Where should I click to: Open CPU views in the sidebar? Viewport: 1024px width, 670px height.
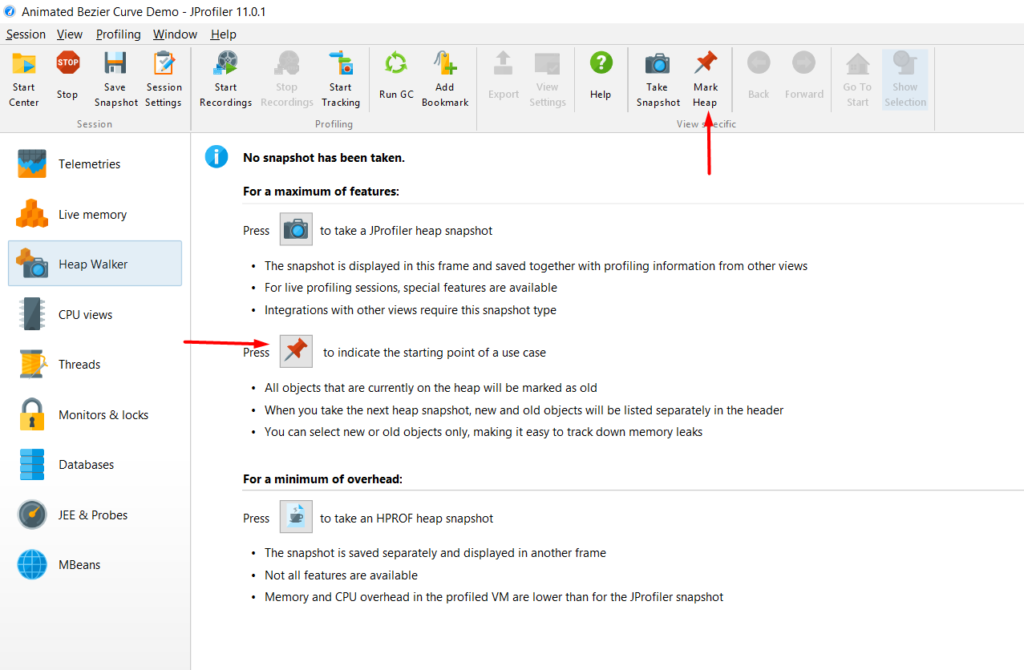click(x=85, y=314)
